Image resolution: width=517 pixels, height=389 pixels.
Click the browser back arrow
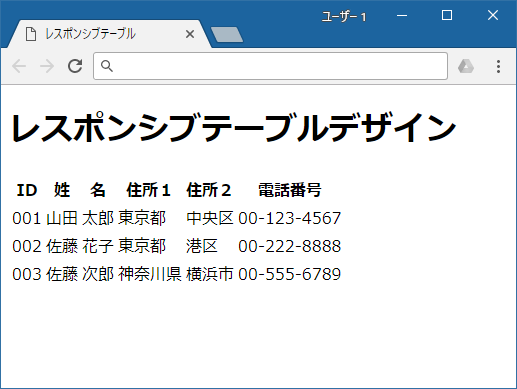(x=19, y=66)
